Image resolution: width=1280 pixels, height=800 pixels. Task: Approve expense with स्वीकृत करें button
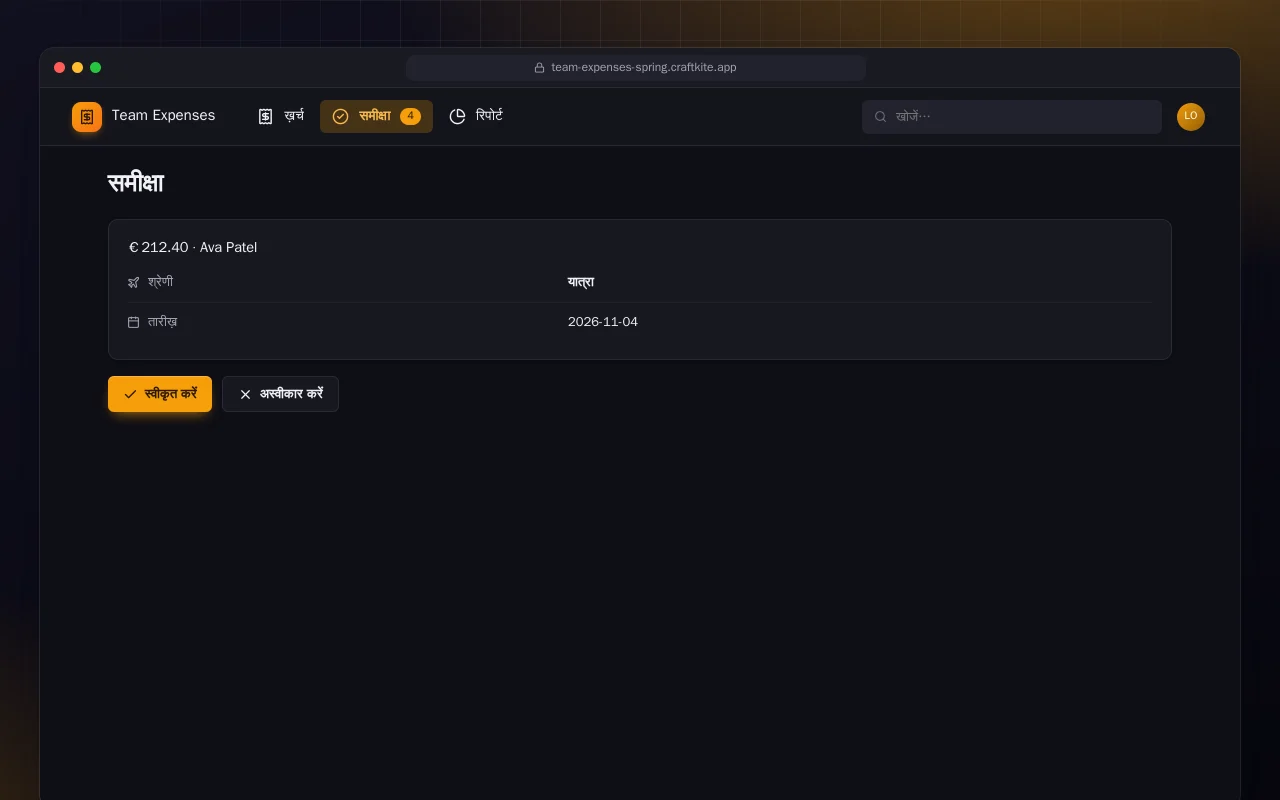pyautogui.click(x=160, y=394)
